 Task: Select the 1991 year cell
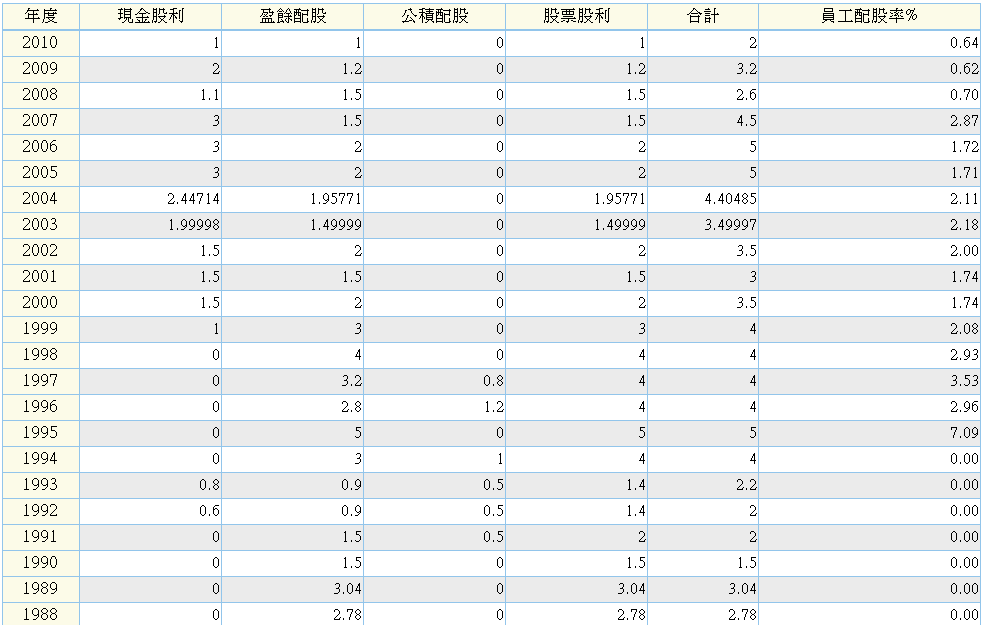pos(41,537)
